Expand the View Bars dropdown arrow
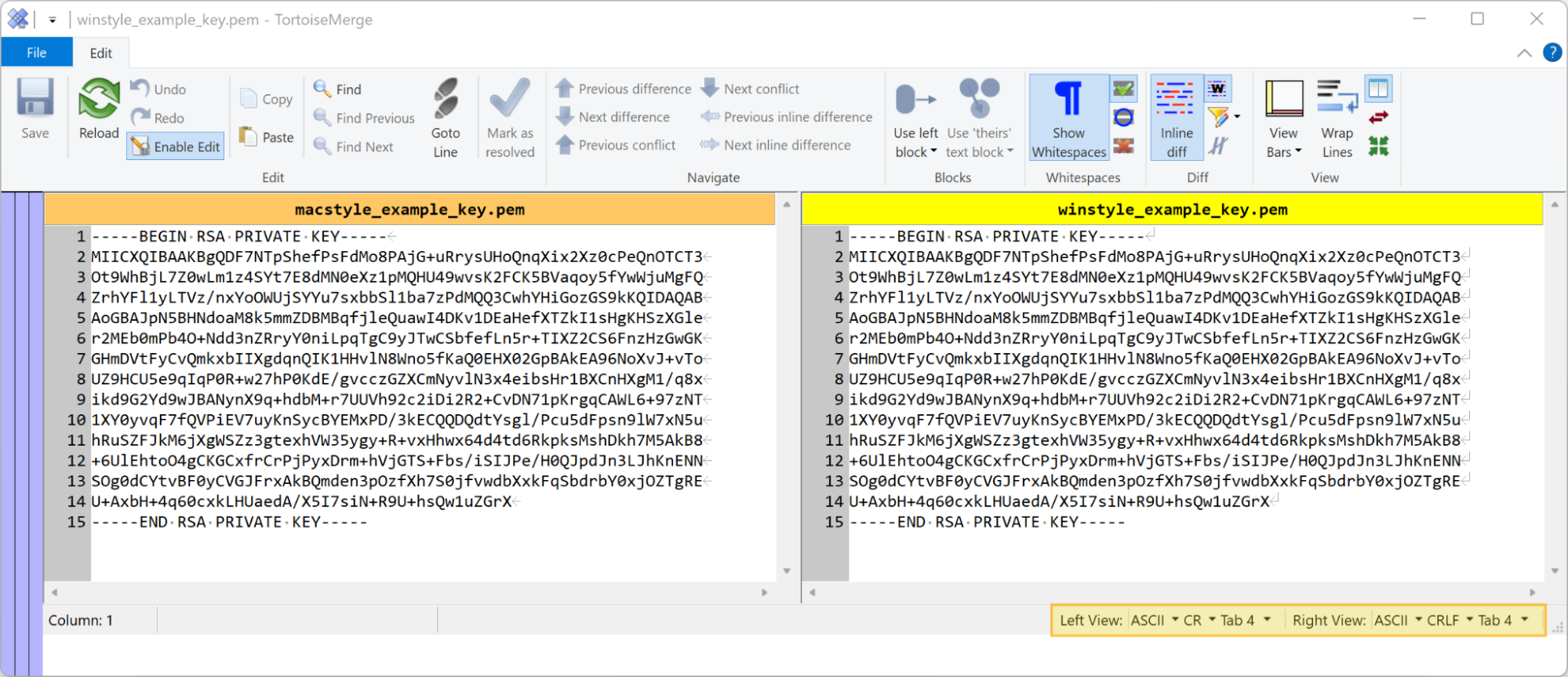The image size is (1568, 677). [1298, 151]
